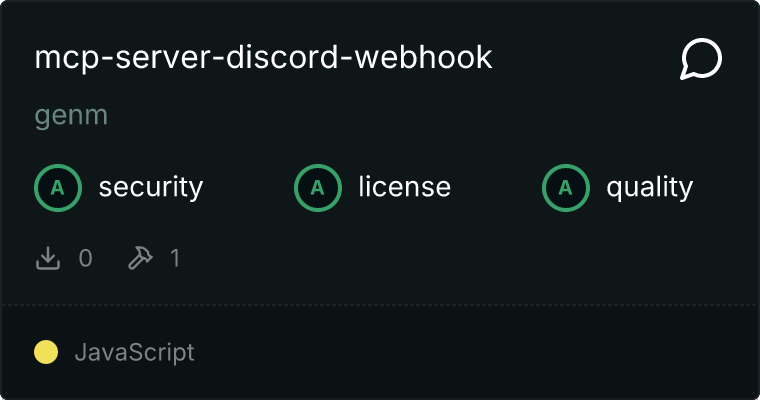The width and height of the screenshot is (760, 400).
Task: Click the tool count 1
Action: (175, 258)
